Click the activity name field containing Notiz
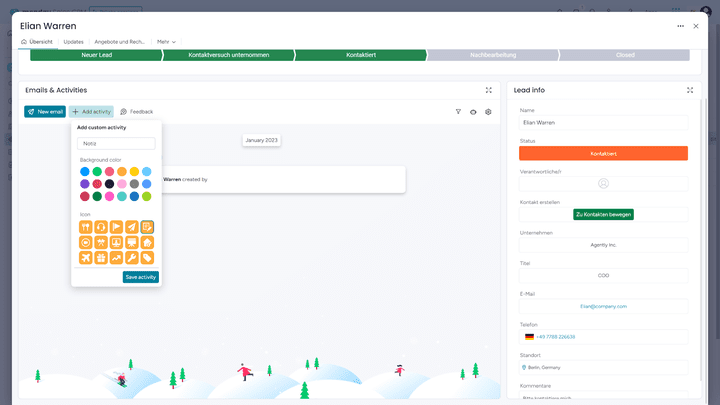This screenshot has width=720, height=405. coord(117,143)
